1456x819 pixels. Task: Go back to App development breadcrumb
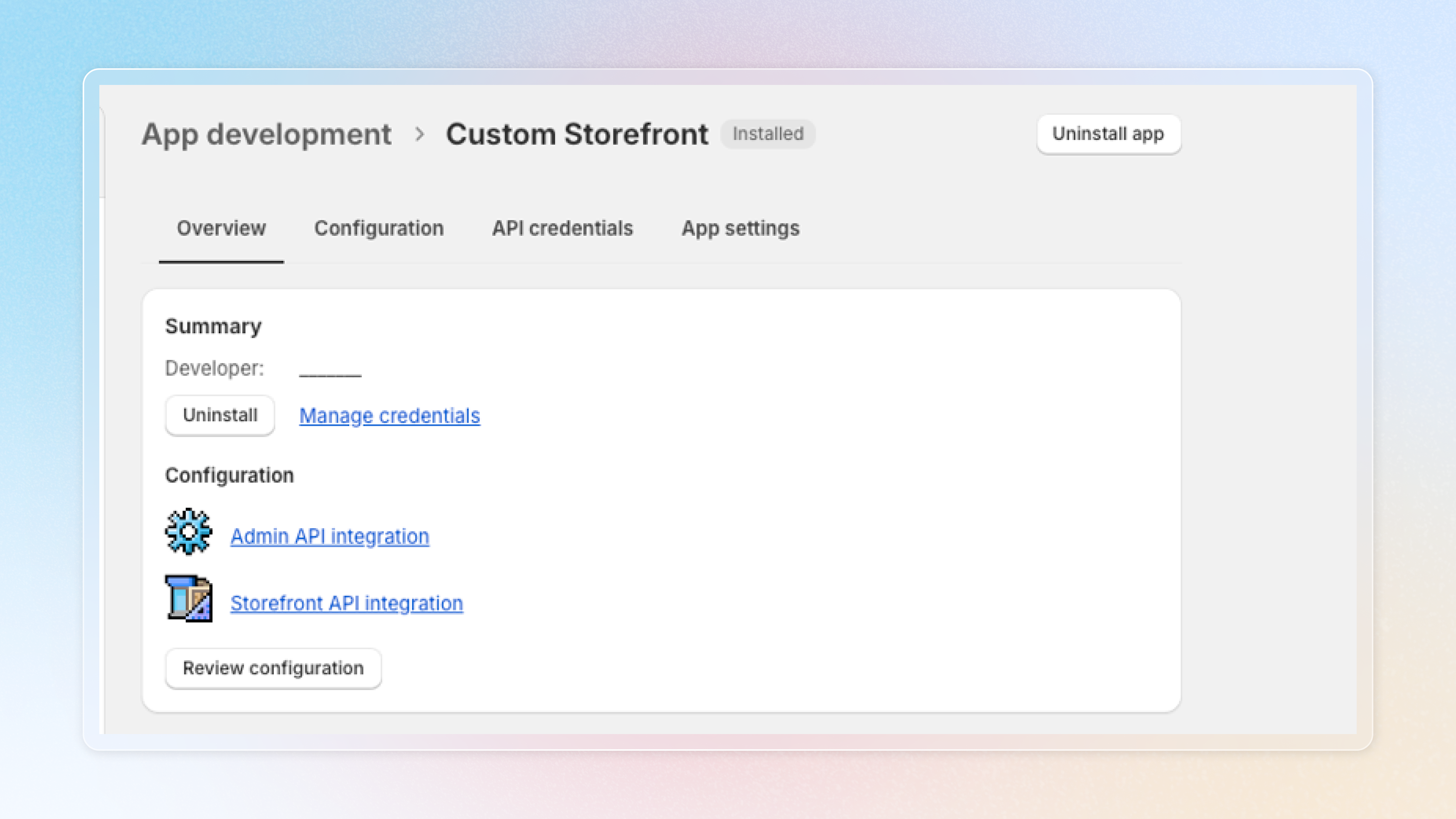click(x=266, y=135)
